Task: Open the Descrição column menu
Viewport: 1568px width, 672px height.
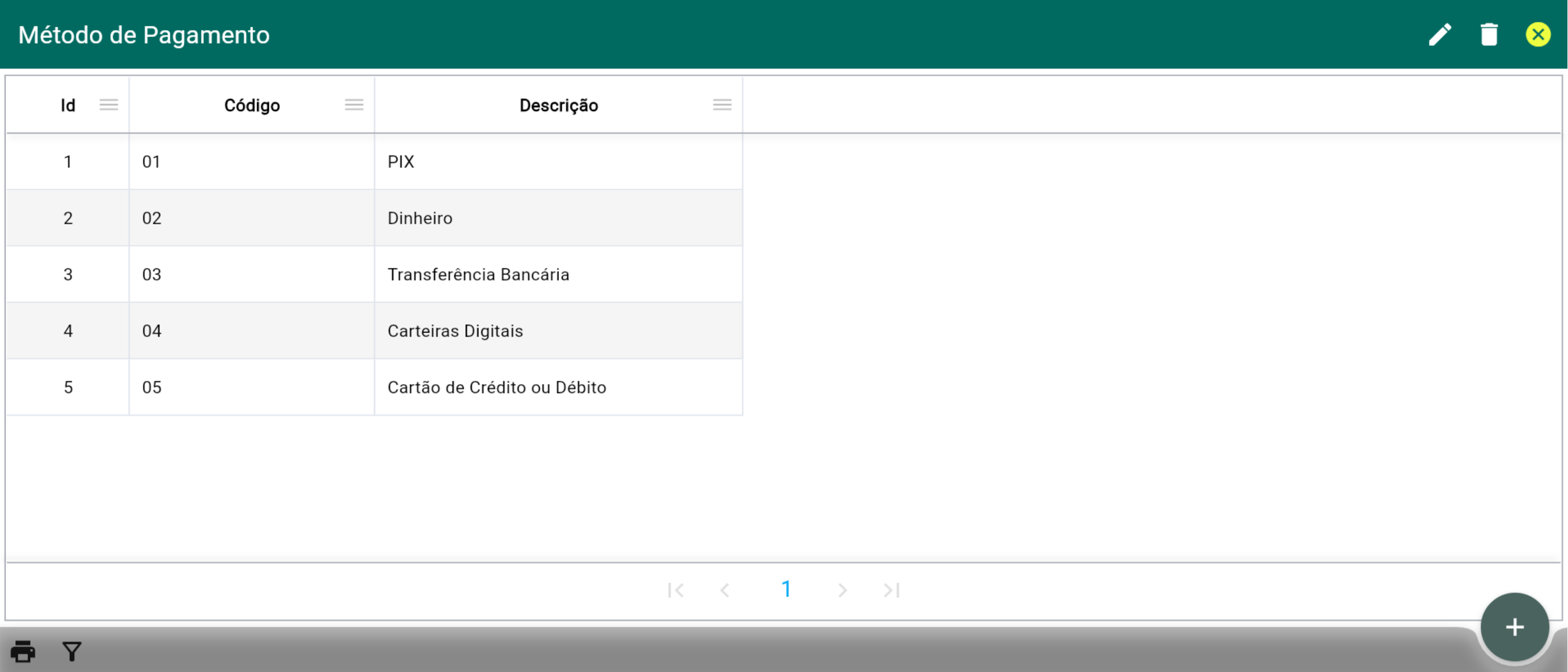Action: point(722,105)
